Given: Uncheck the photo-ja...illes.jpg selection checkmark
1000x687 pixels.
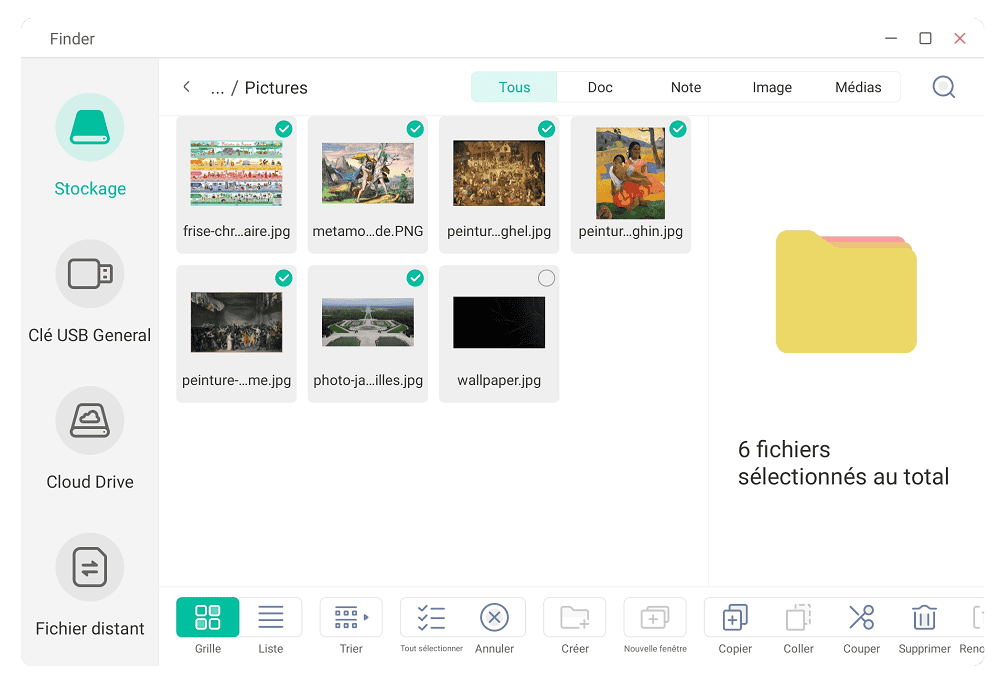Looking at the screenshot, I should click(x=415, y=278).
